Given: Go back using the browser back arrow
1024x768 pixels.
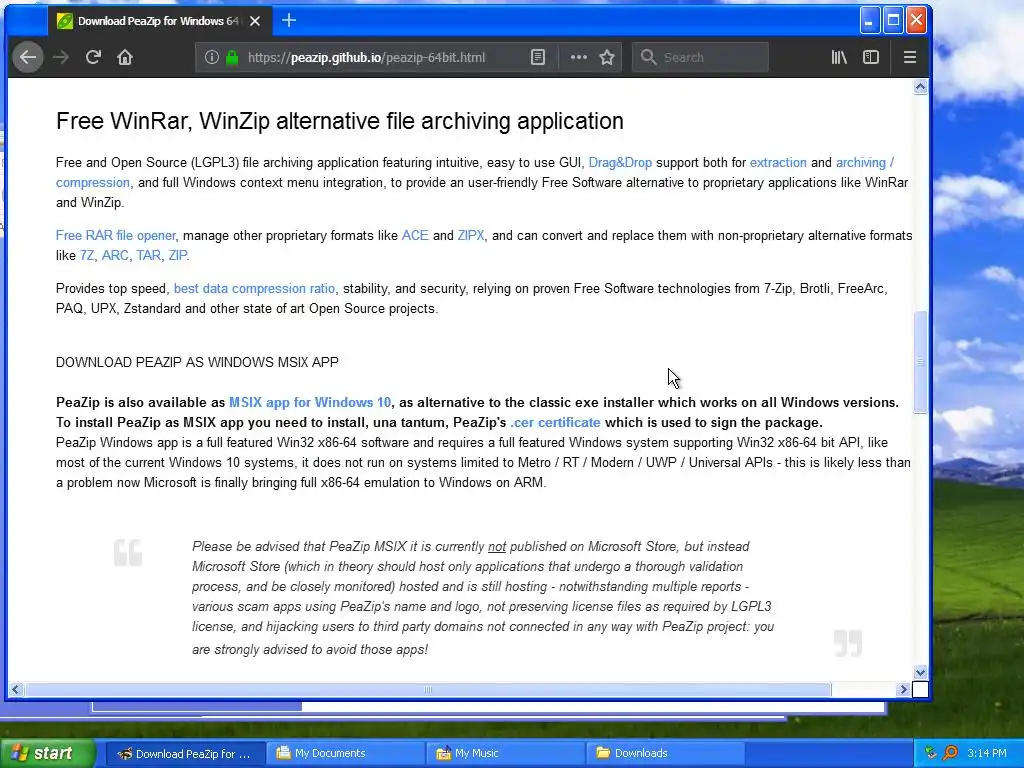Looking at the screenshot, I should click(x=27, y=57).
